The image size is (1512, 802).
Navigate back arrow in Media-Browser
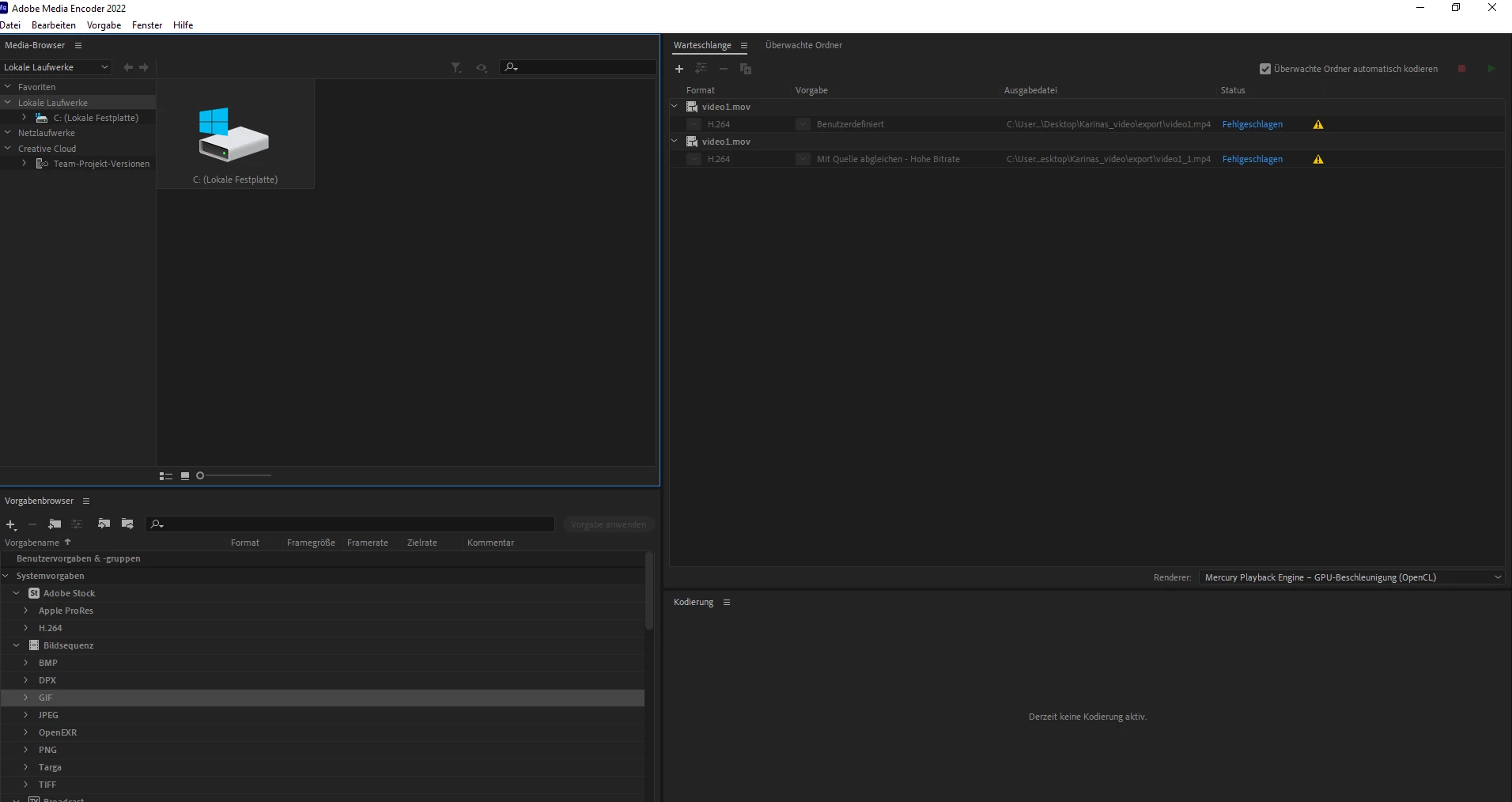128,68
